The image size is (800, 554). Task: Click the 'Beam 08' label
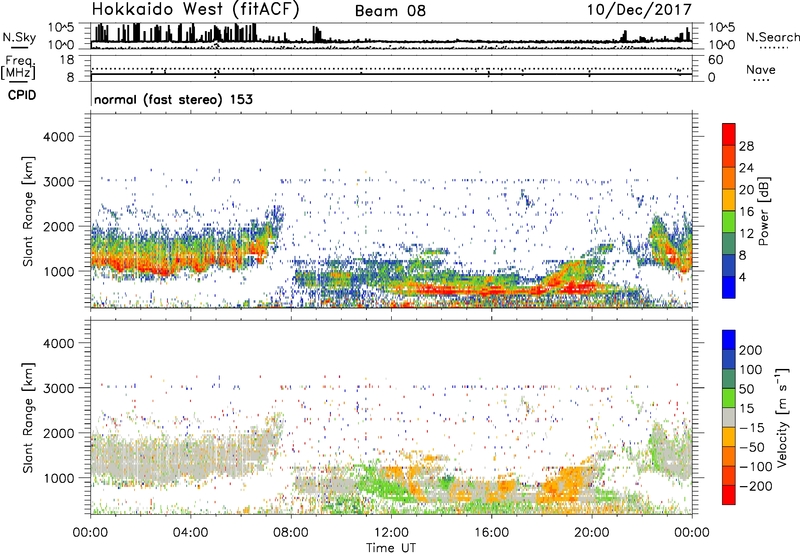pyautogui.click(x=390, y=11)
